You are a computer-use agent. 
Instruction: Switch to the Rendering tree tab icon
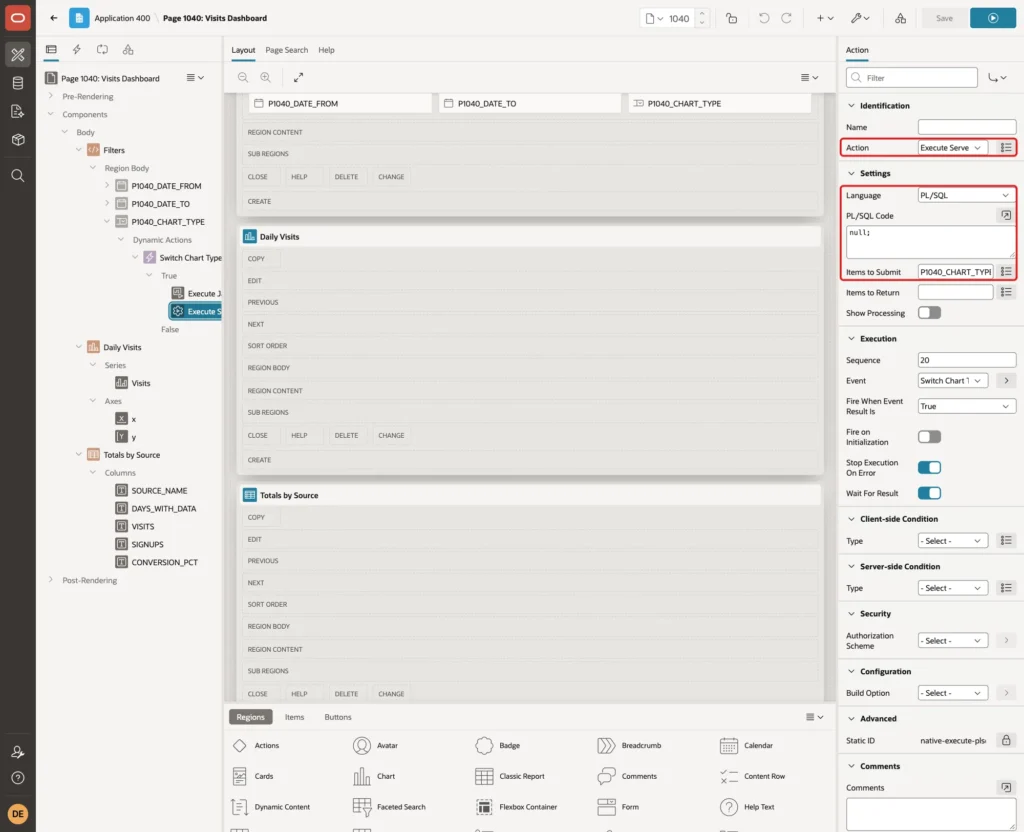pos(51,50)
